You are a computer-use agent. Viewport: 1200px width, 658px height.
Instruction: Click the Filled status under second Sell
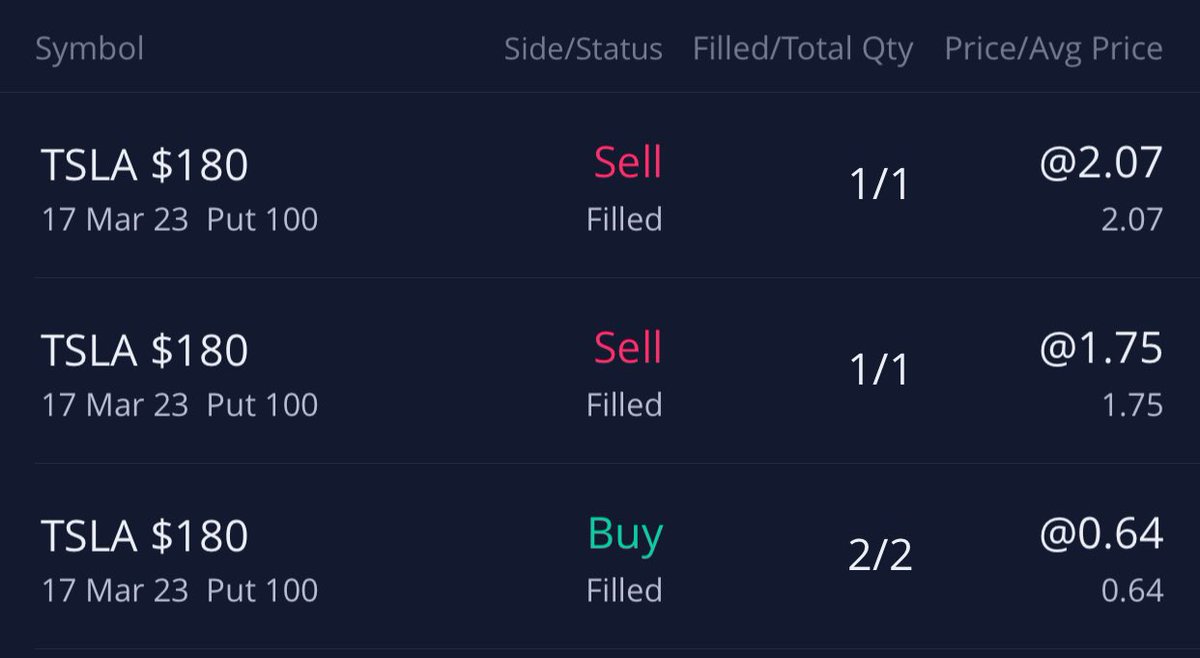pos(624,405)
